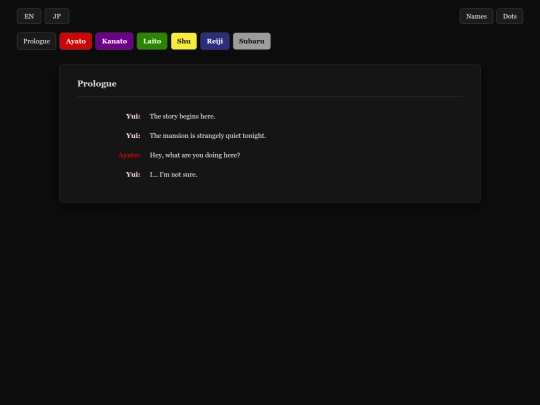Click the line "The story begins here."

click(x=183, y=116)
